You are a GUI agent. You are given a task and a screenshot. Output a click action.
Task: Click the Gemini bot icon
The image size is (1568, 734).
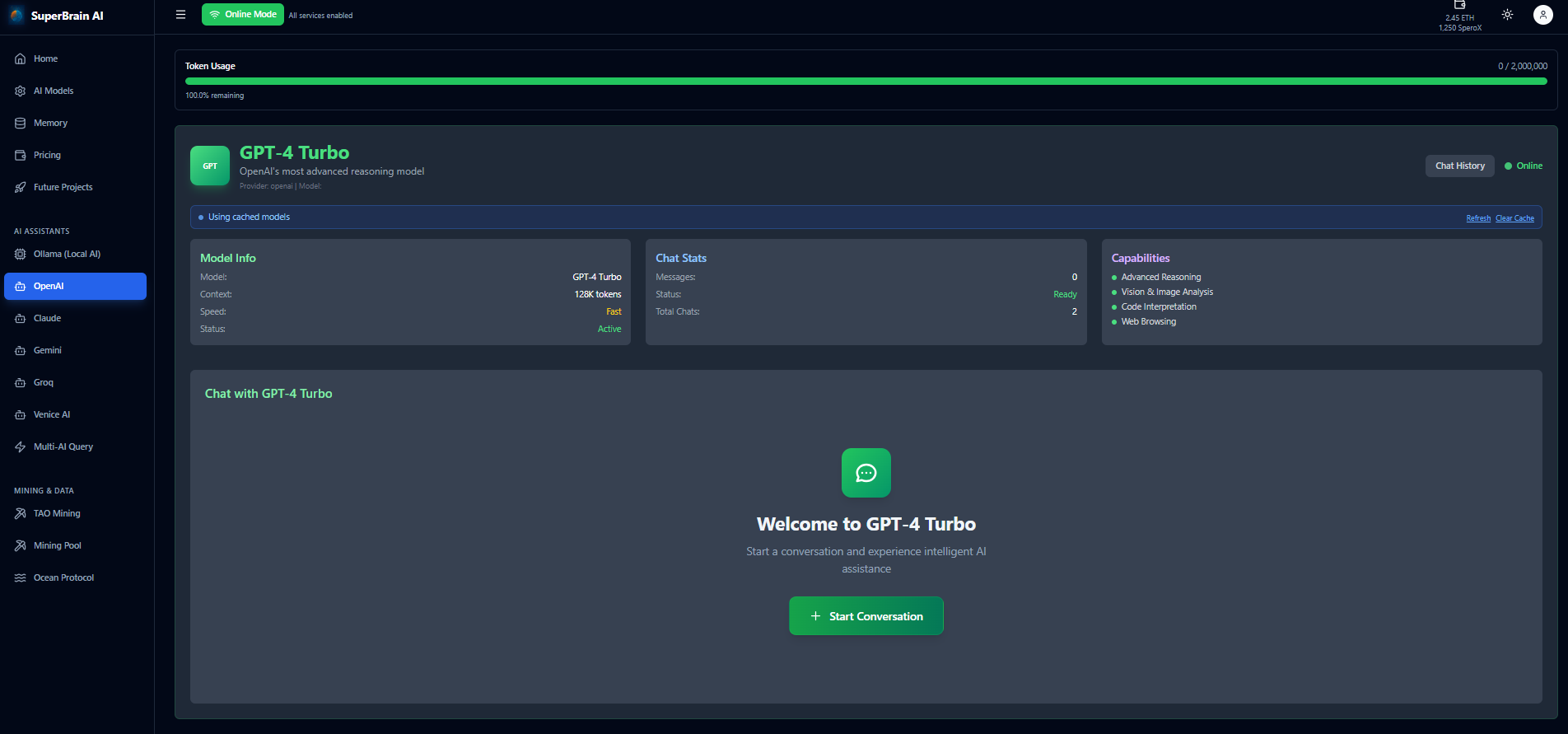[x=21, y=351]
